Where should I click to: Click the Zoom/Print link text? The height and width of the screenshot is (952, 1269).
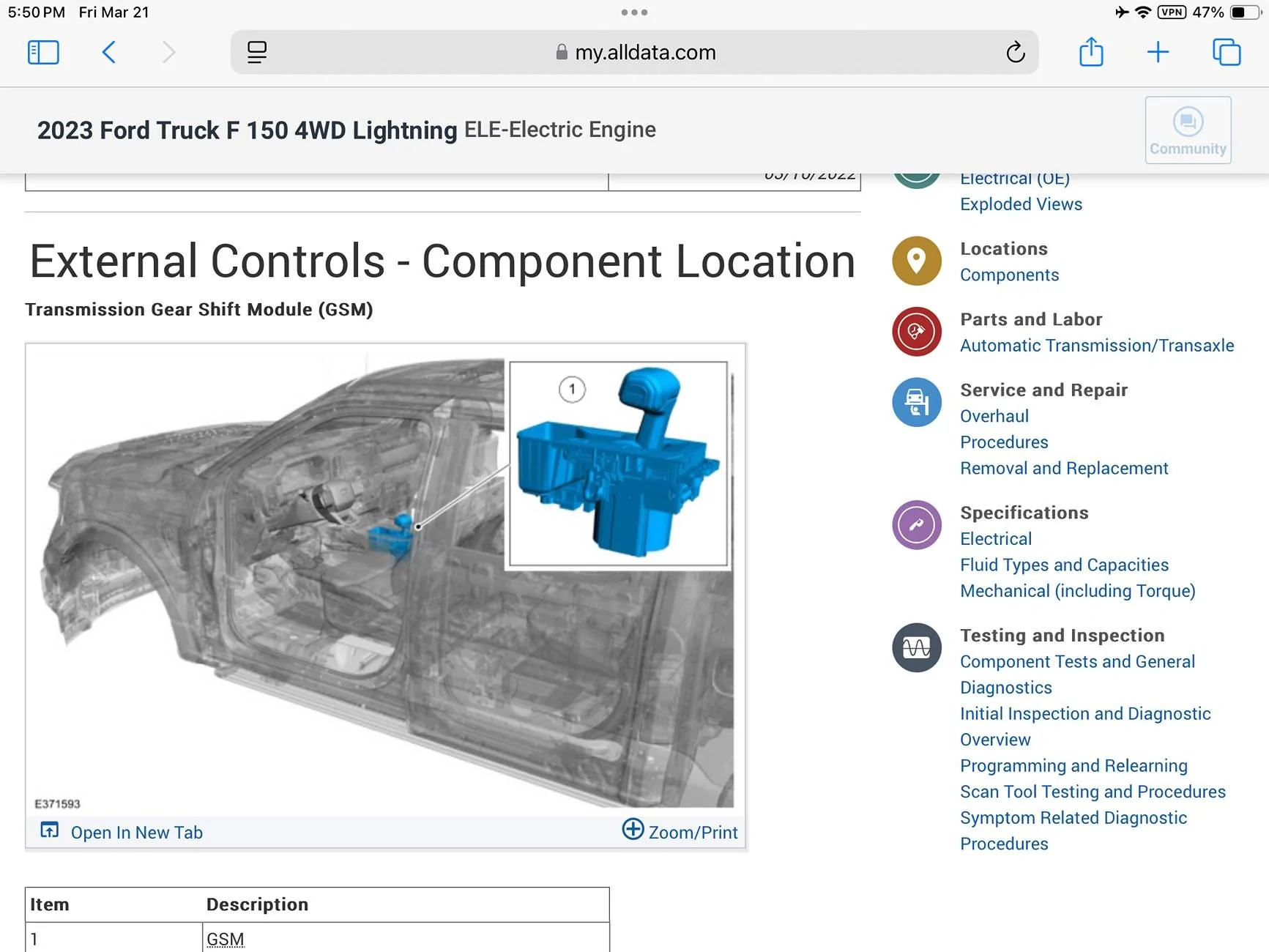(x=693, y=833)
